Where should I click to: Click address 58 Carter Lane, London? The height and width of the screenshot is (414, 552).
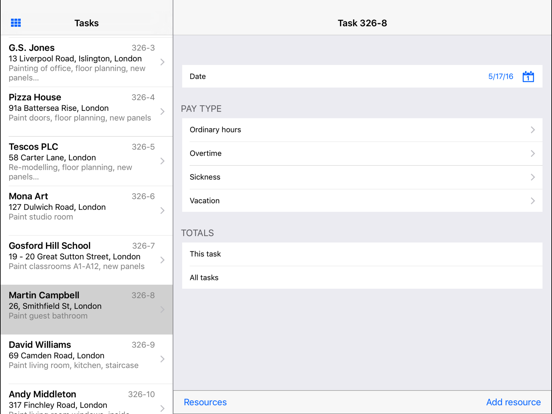coord(52,157)
